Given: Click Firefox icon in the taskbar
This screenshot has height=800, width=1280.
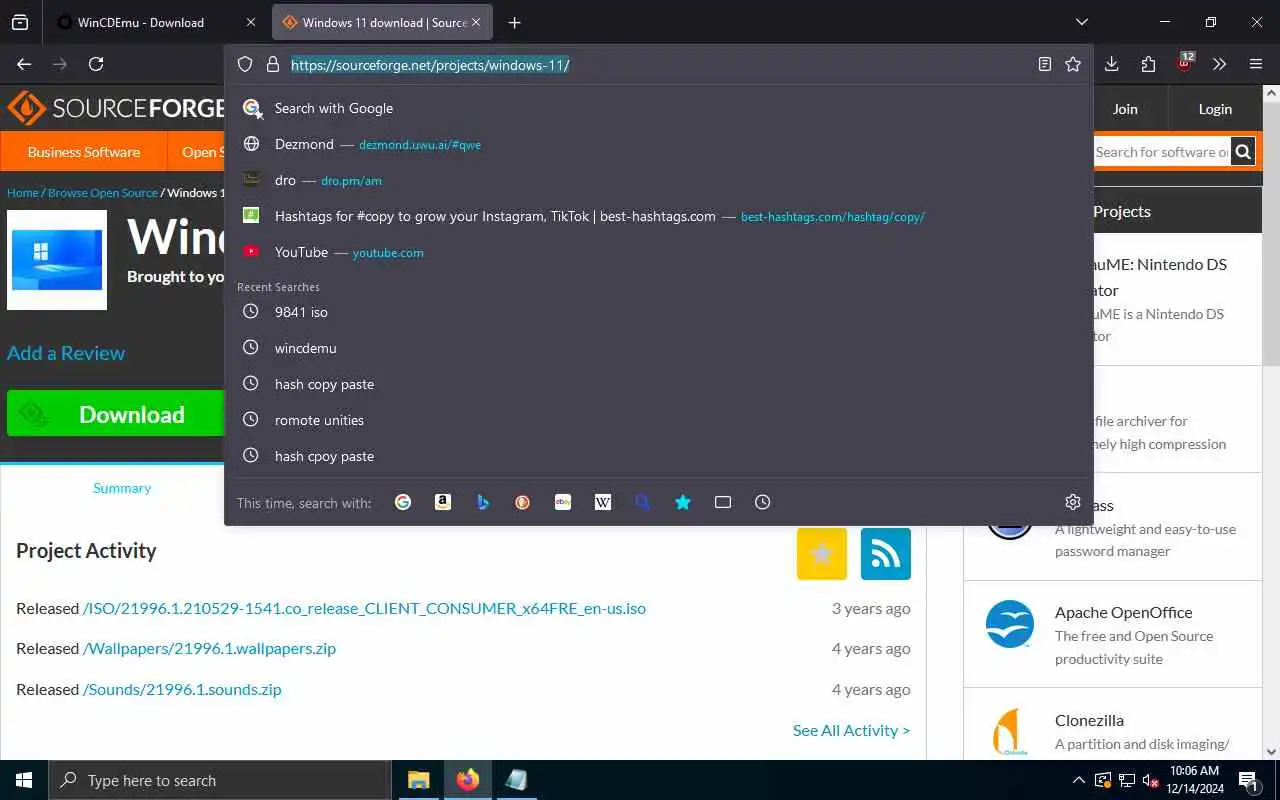Looking at the screenshot, I should pos(468,780).
